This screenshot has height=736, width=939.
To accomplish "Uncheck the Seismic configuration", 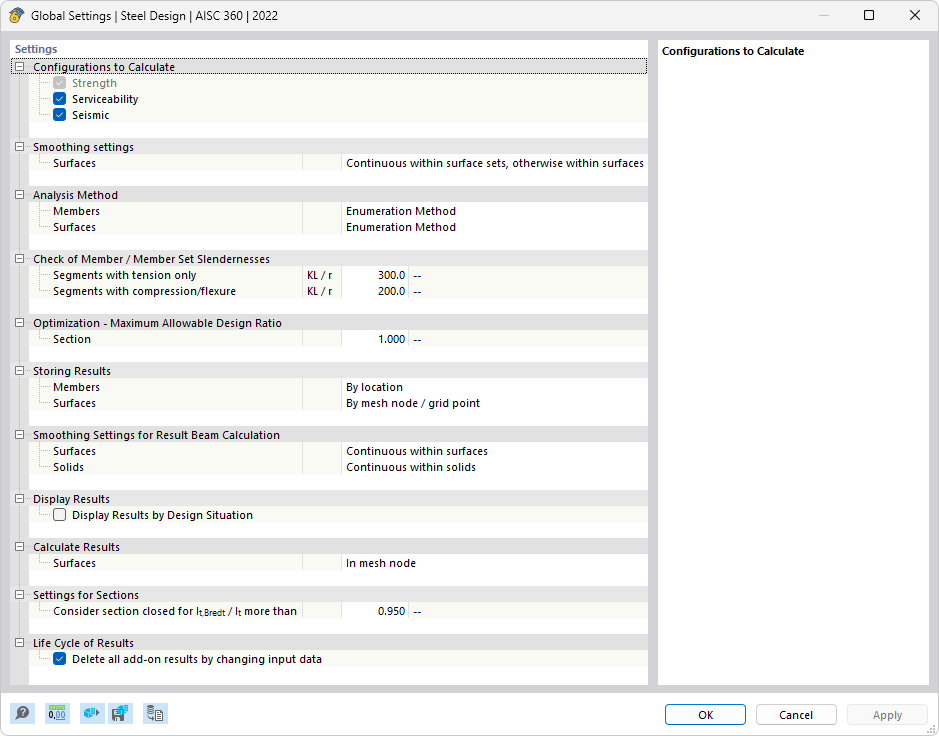I will (x=59, y=115).
